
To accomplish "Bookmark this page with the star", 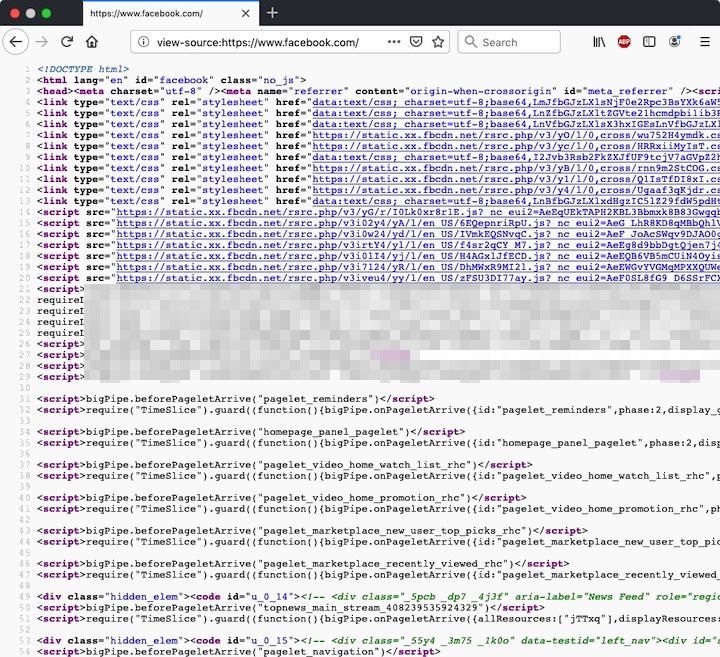I will (438, 42).
